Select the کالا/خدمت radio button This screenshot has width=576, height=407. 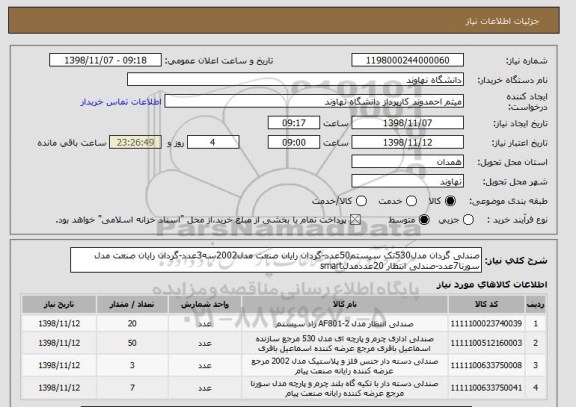point(361,201)
